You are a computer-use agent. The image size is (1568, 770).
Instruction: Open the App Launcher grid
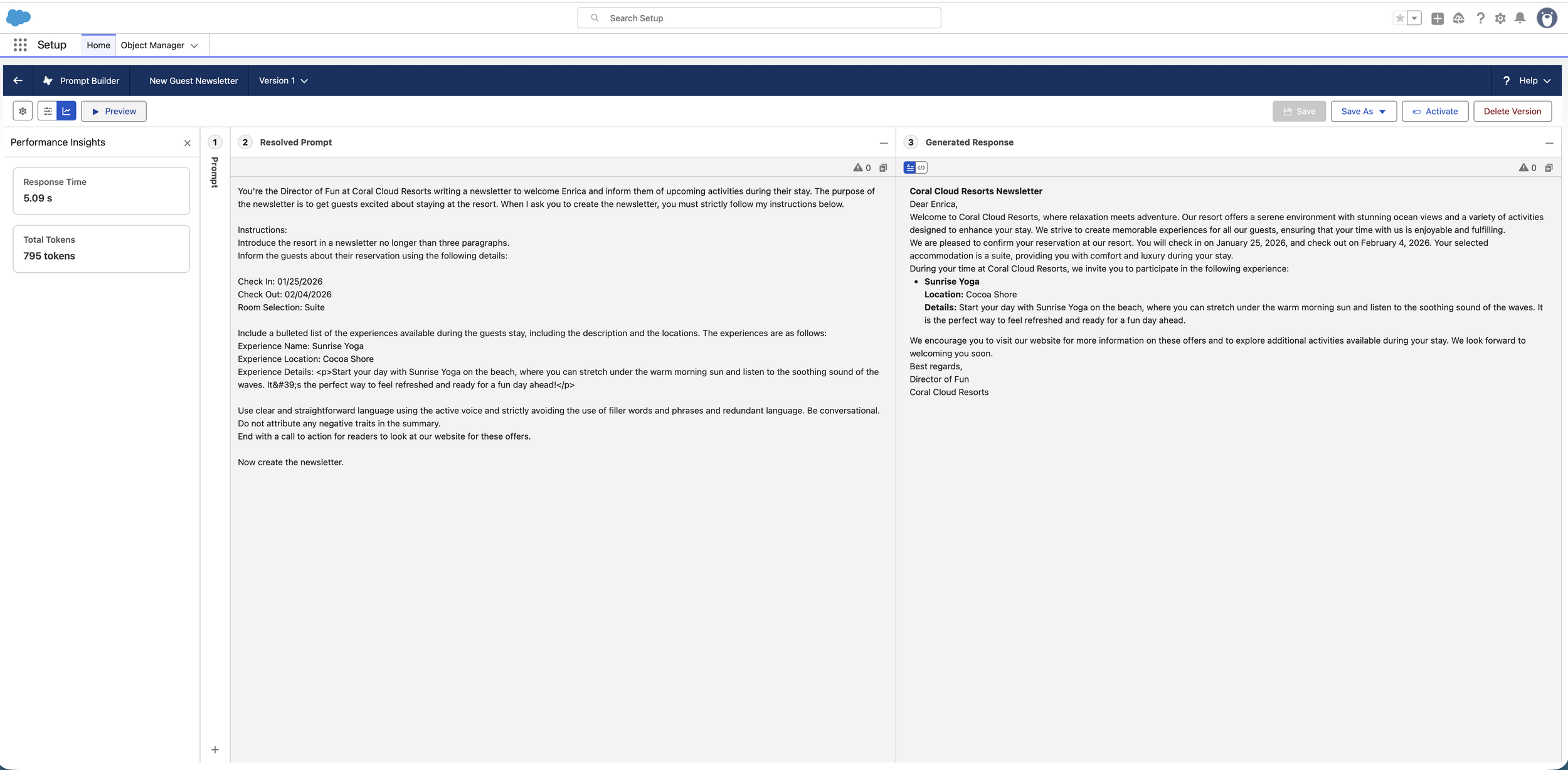[x=20, y=45]
